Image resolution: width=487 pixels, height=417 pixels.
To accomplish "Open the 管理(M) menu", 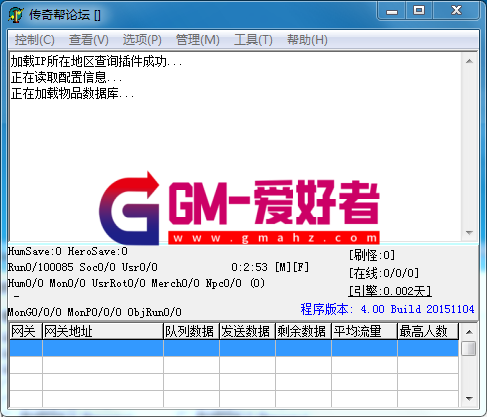I will [197, 40].
